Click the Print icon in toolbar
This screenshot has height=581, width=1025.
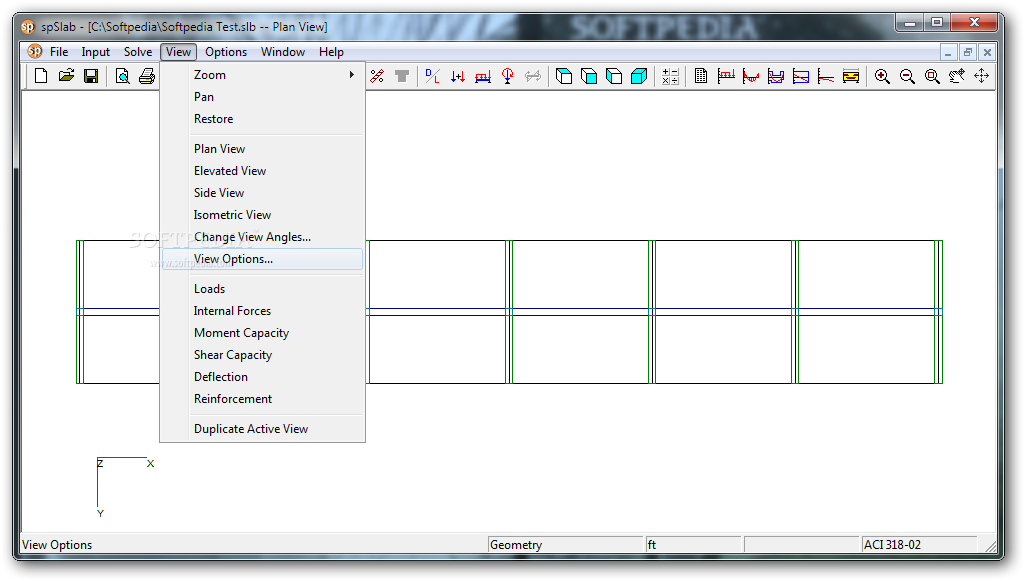point(147,76)
